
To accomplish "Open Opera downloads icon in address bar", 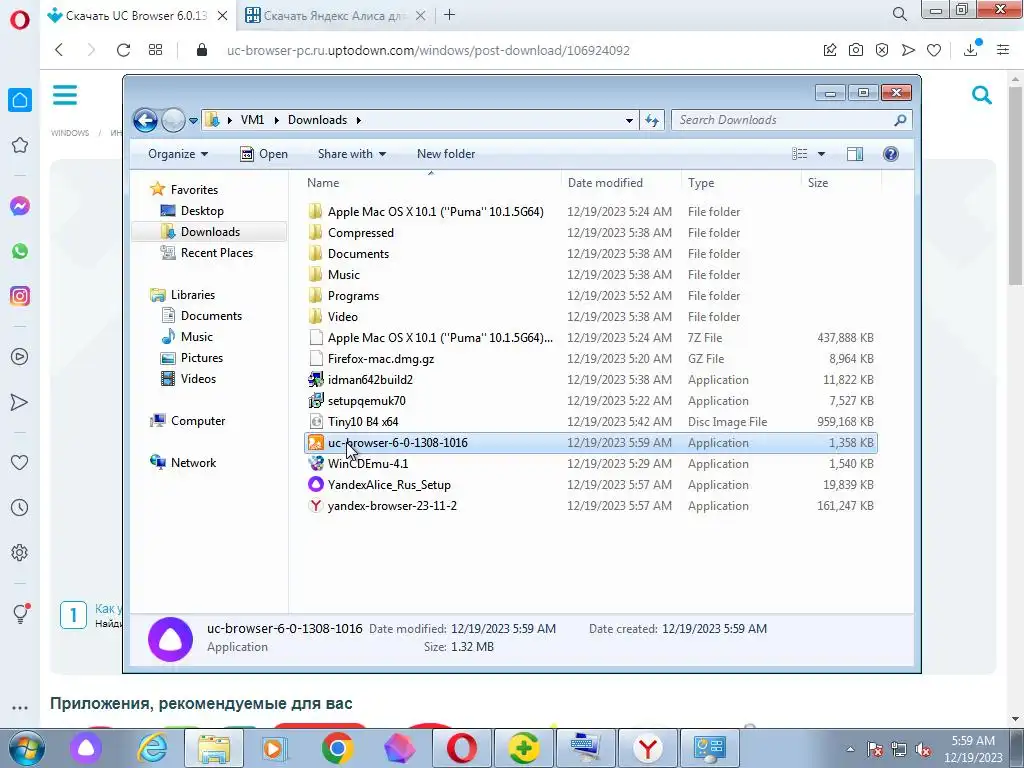I will click(x=971, y=50).
